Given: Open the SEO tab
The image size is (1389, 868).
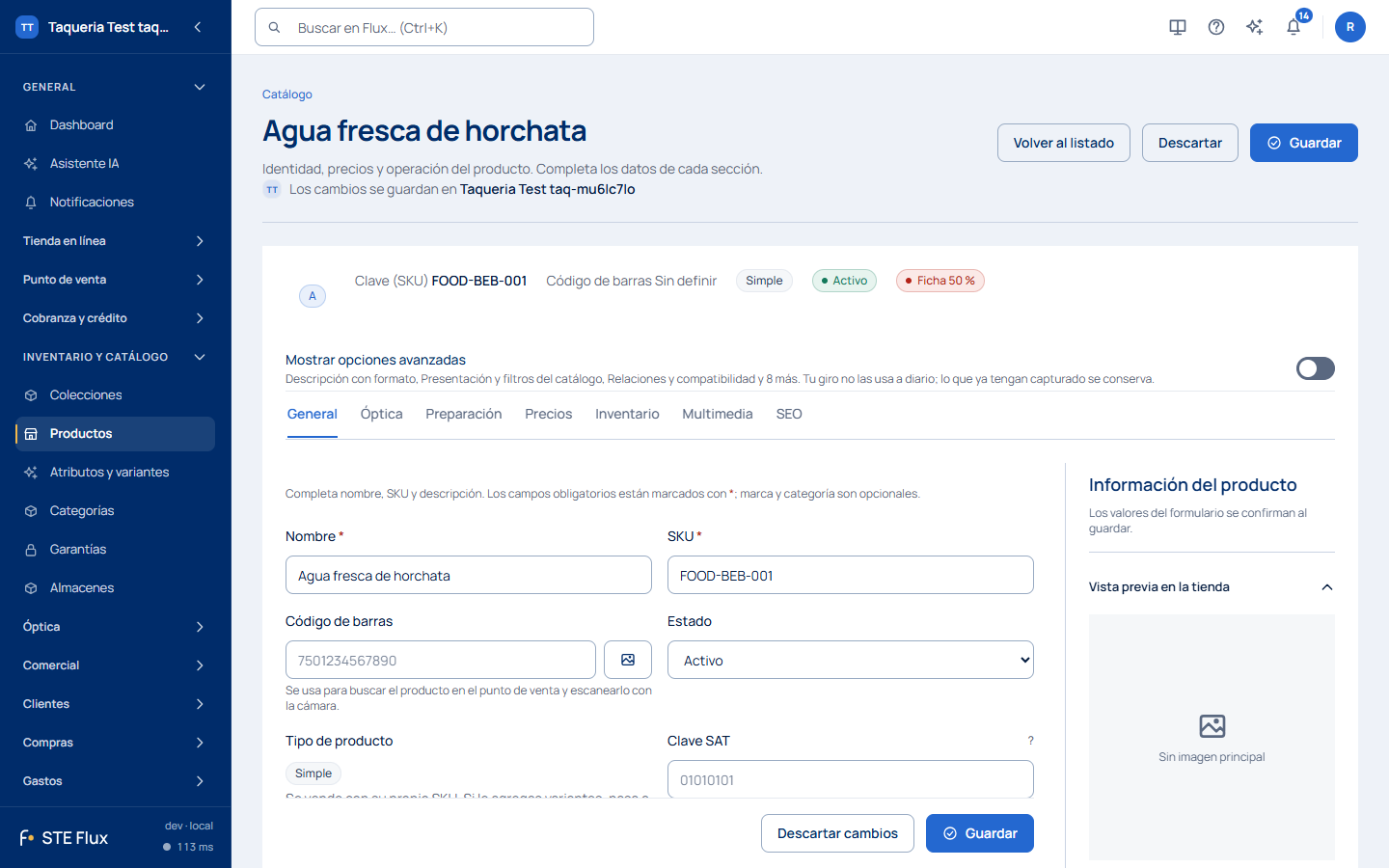Looking at the screenshot, I should click(x=789, y=414).
